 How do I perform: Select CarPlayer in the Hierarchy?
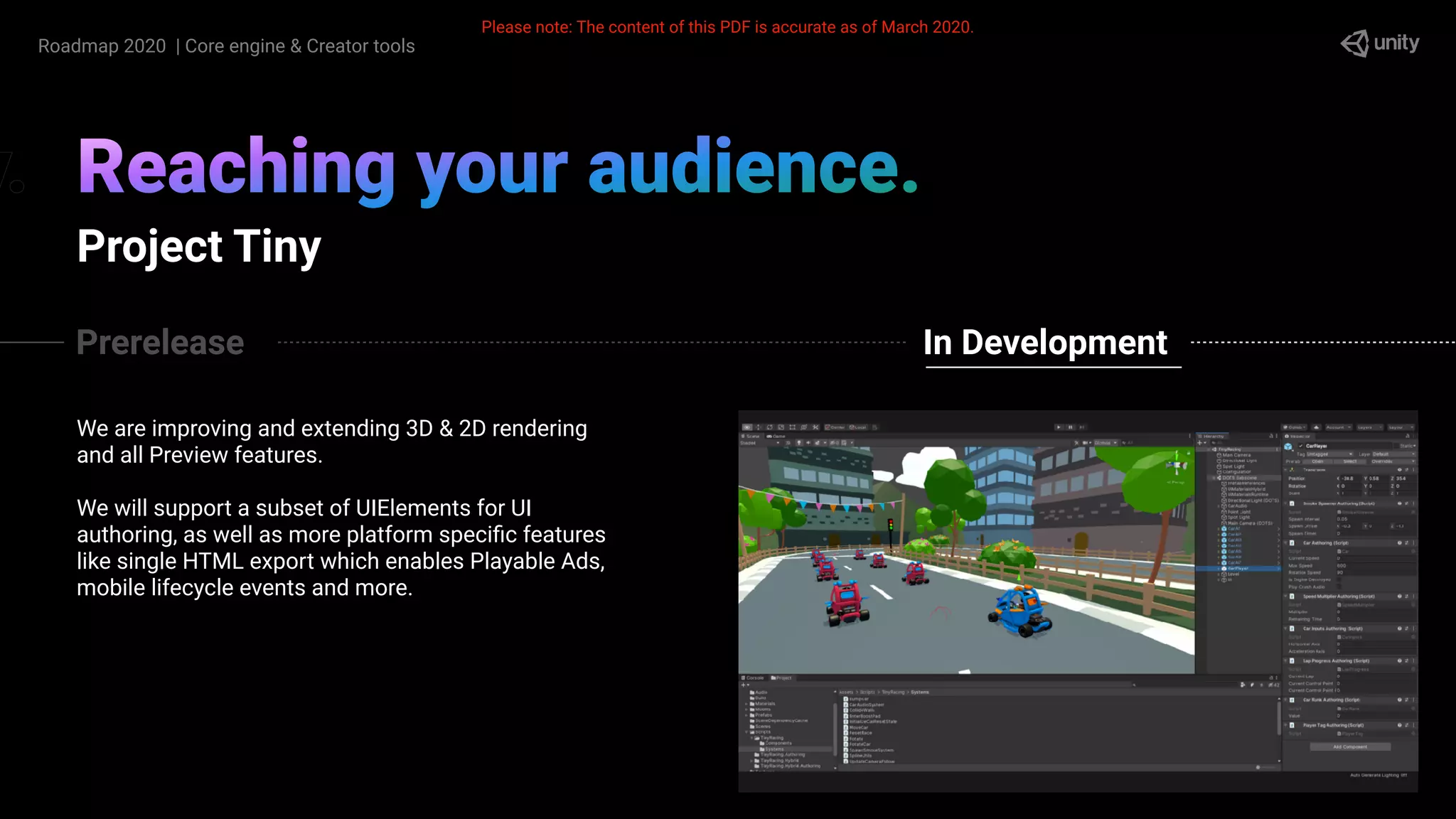click(x=1238, y=568)
